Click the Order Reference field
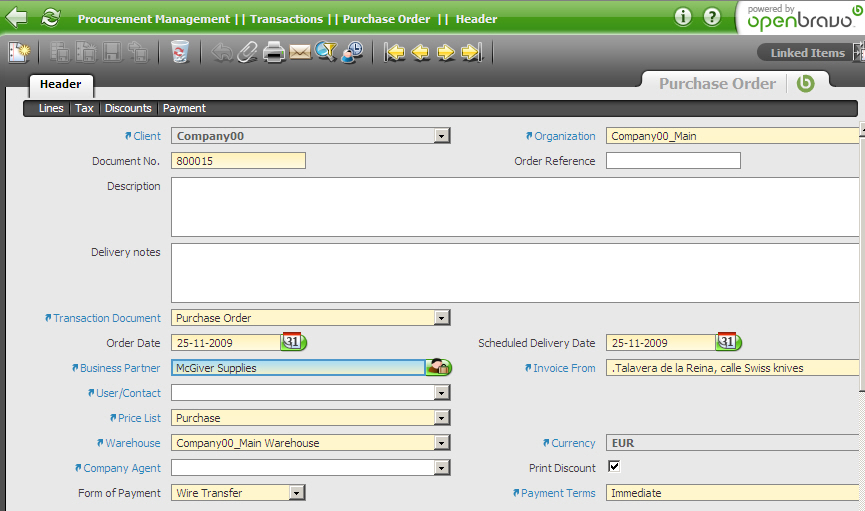 point(673,161)
